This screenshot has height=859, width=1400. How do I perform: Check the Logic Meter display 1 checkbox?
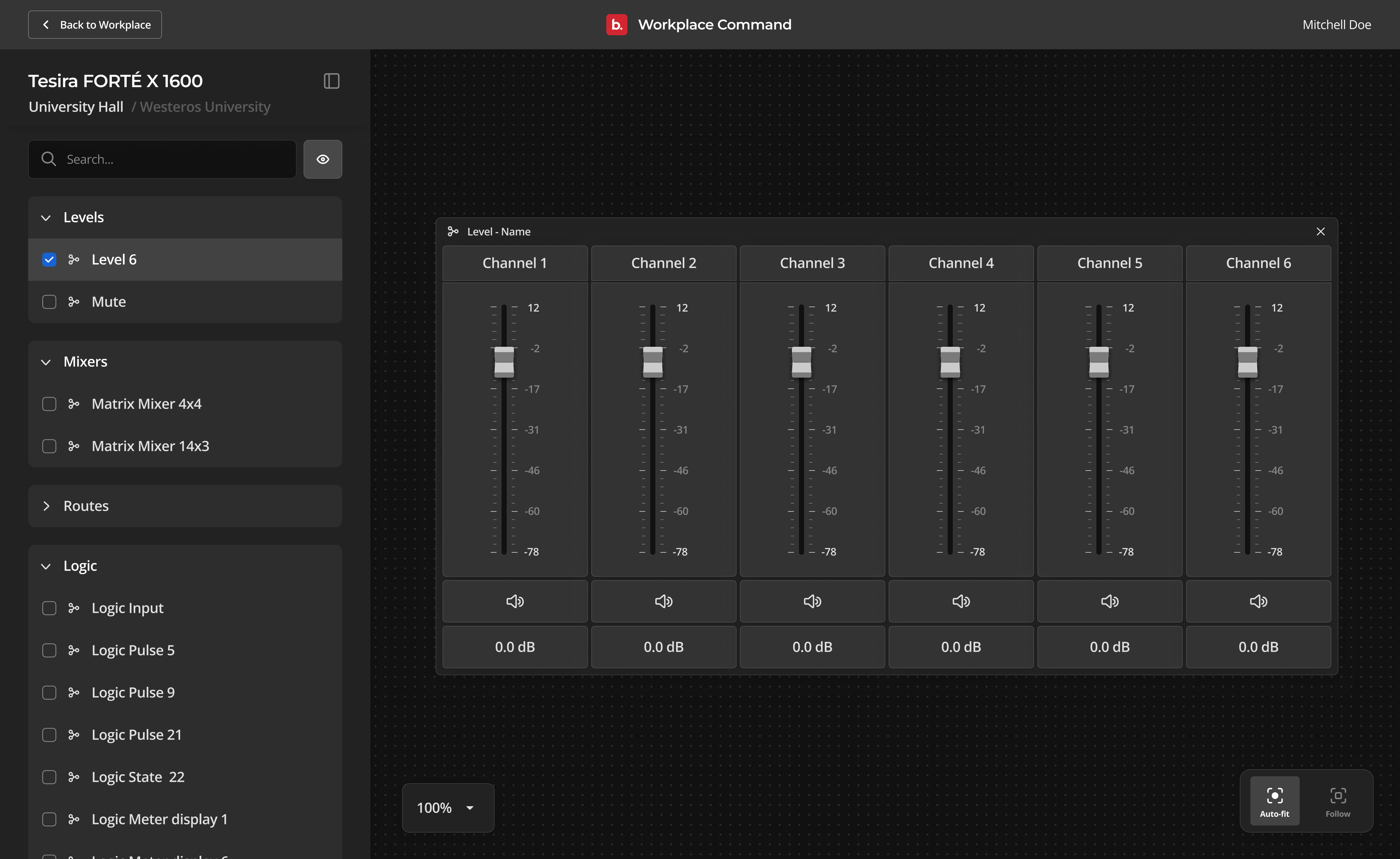(x=50, y=819)
